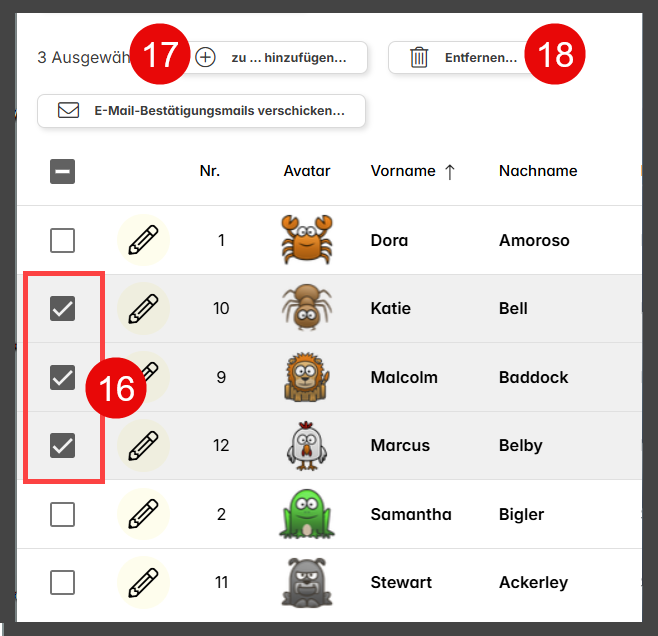Open editing for Marcus Belby via pencil
This screenshot has width=658, height=636.
143,445
